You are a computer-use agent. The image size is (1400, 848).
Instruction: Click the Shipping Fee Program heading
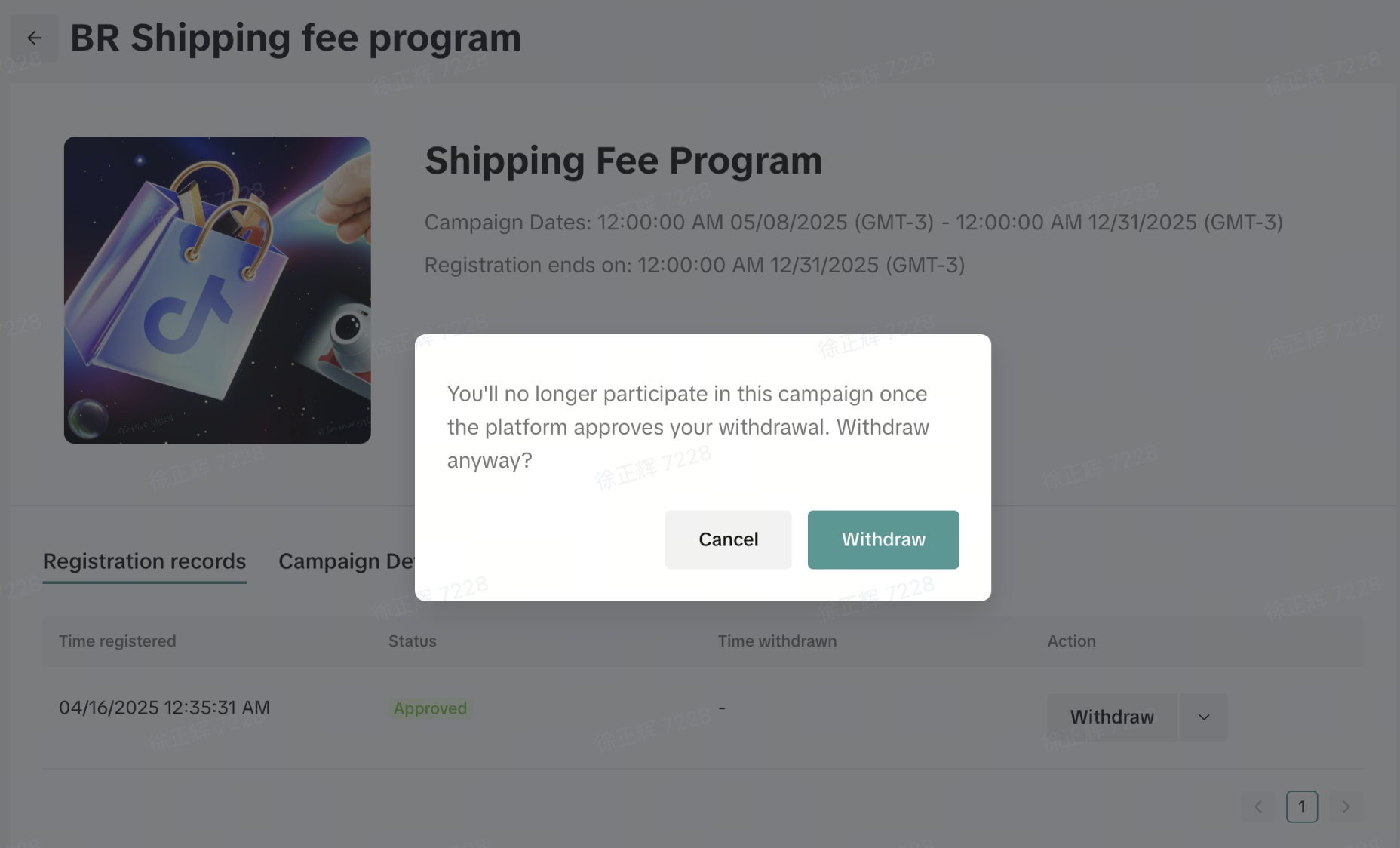623,161
